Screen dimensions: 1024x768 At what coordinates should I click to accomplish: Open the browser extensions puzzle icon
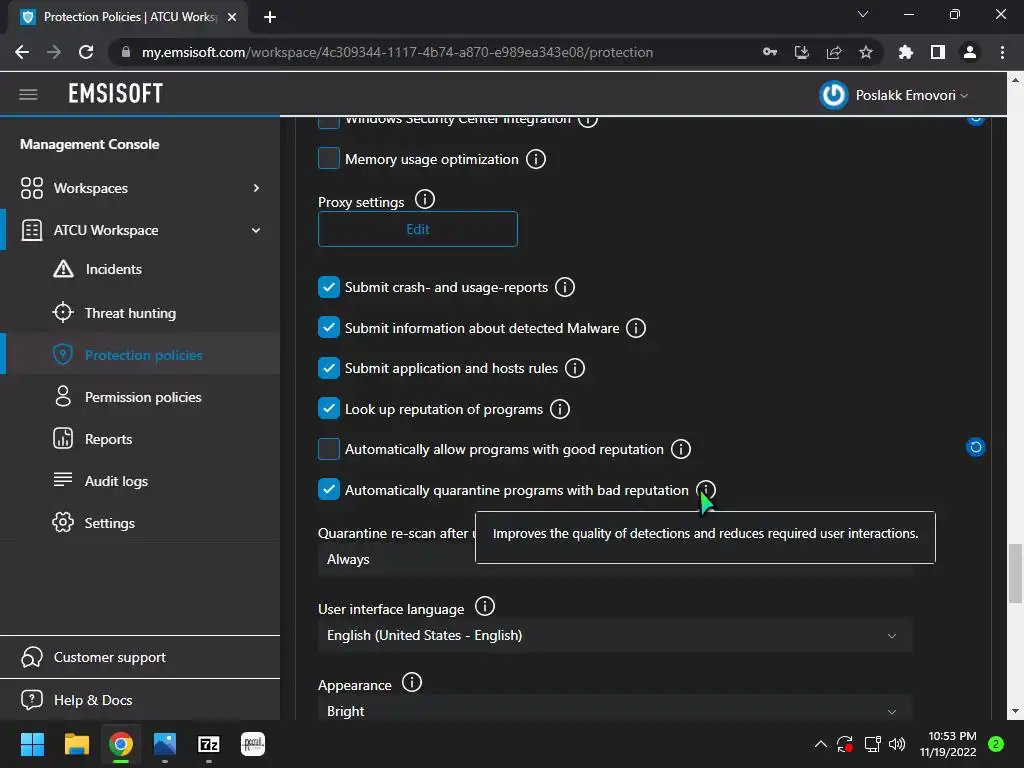pos(905,52)
